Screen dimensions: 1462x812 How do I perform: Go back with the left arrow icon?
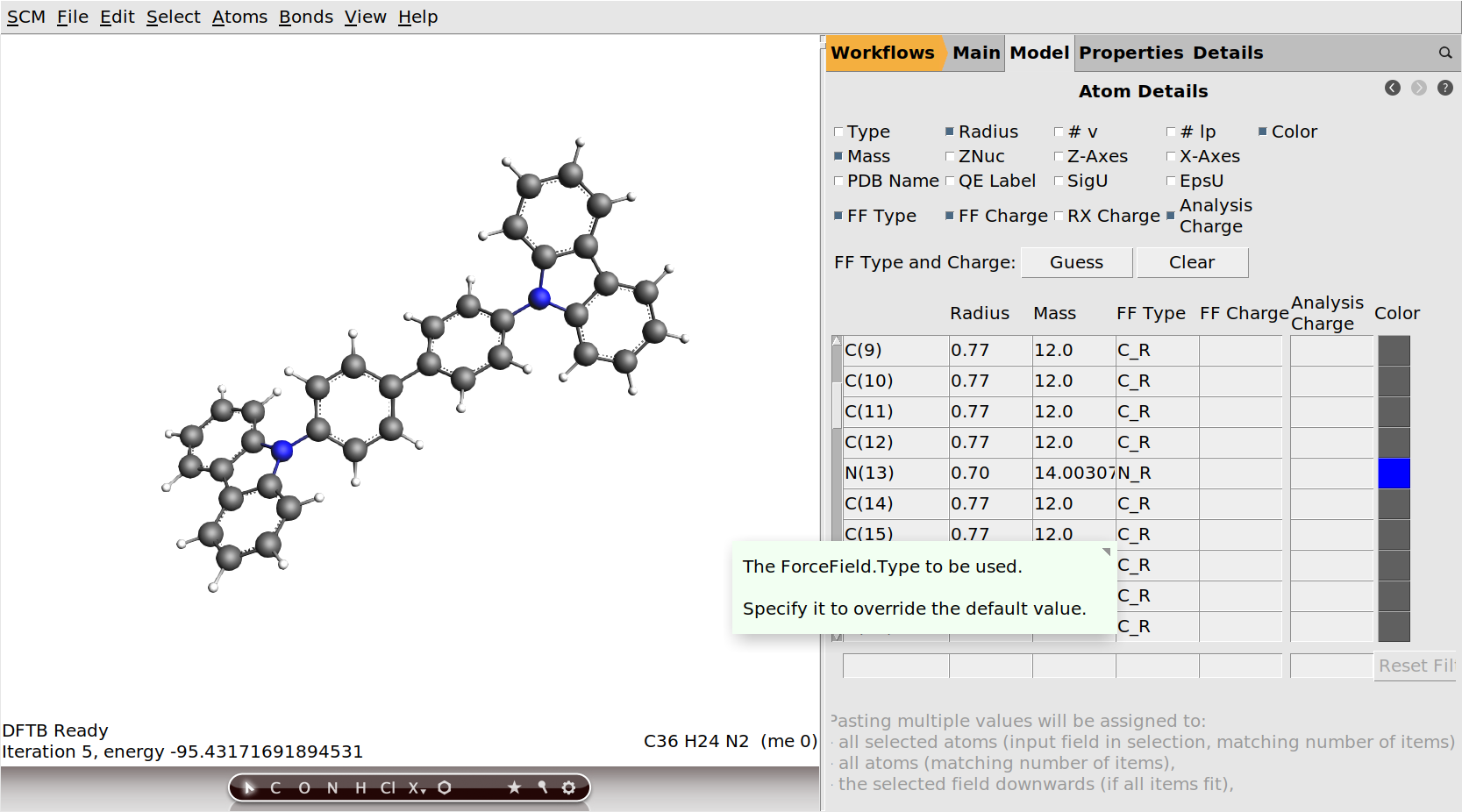[1392, 88]
